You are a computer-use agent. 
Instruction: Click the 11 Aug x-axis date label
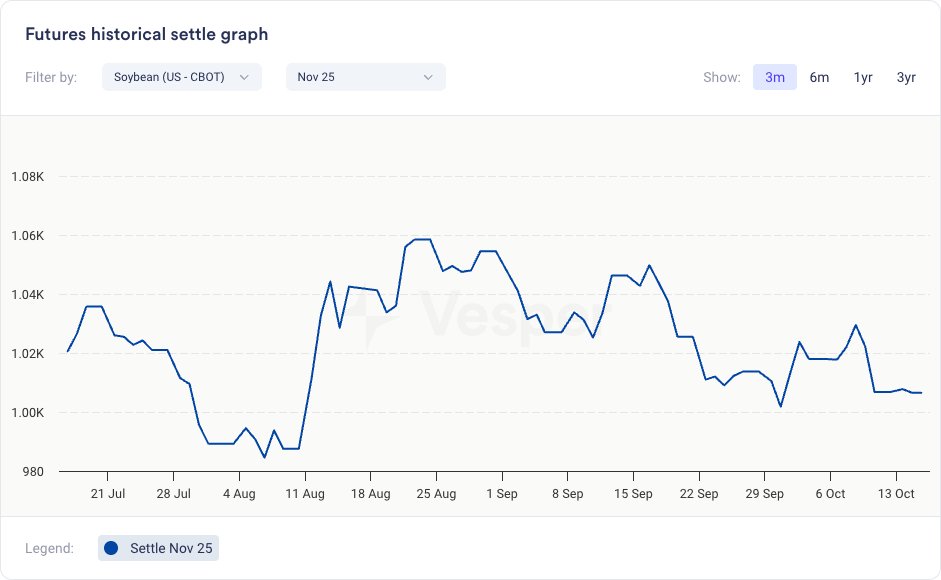(305, 494)
